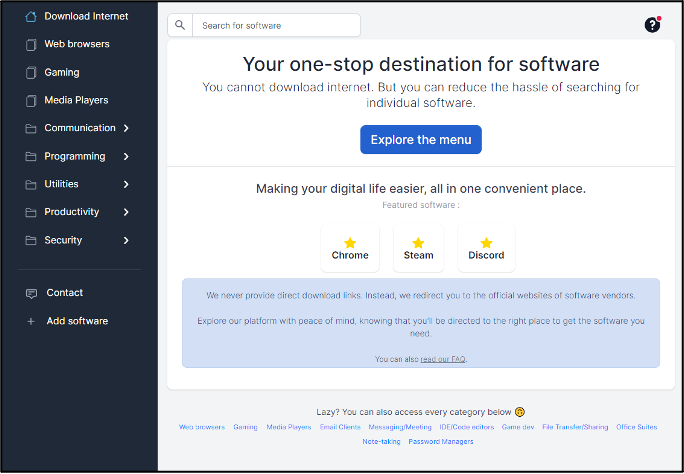
Task: Click the Download Internet home icon
Action: pyautogui.click(x=31, y=16)
